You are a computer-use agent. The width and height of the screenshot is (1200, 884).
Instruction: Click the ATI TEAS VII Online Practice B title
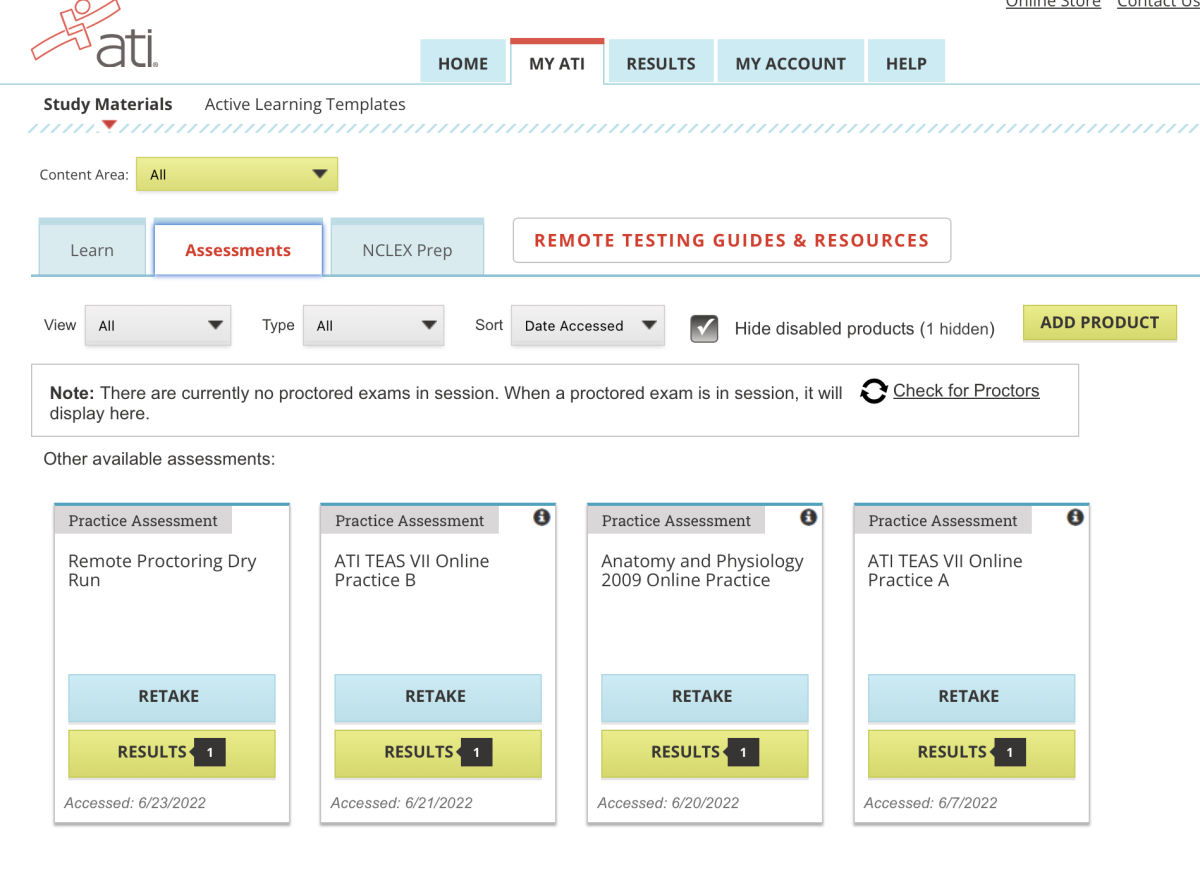412,571
